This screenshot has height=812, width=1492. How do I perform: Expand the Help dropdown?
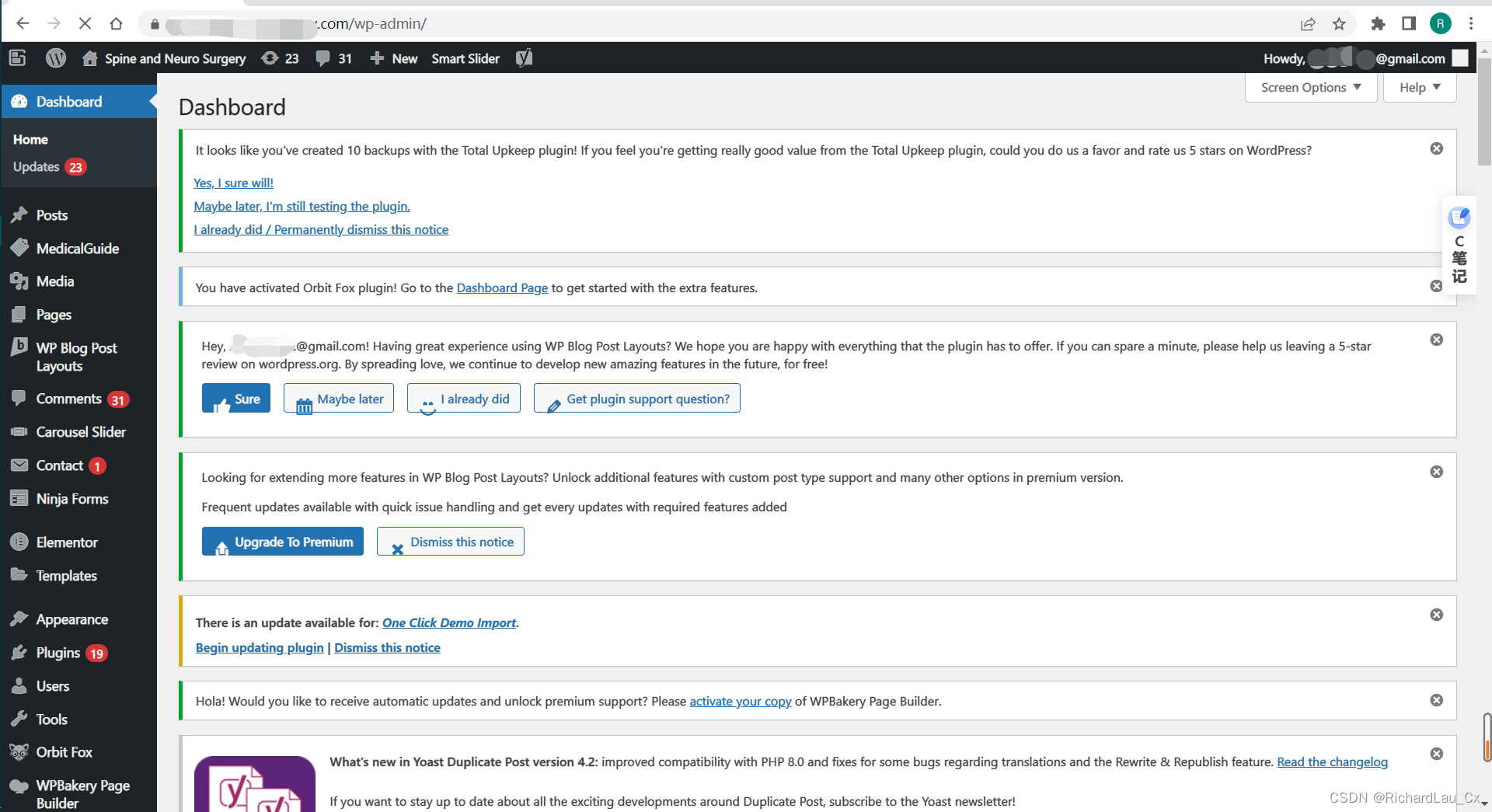click(1418, 87)
